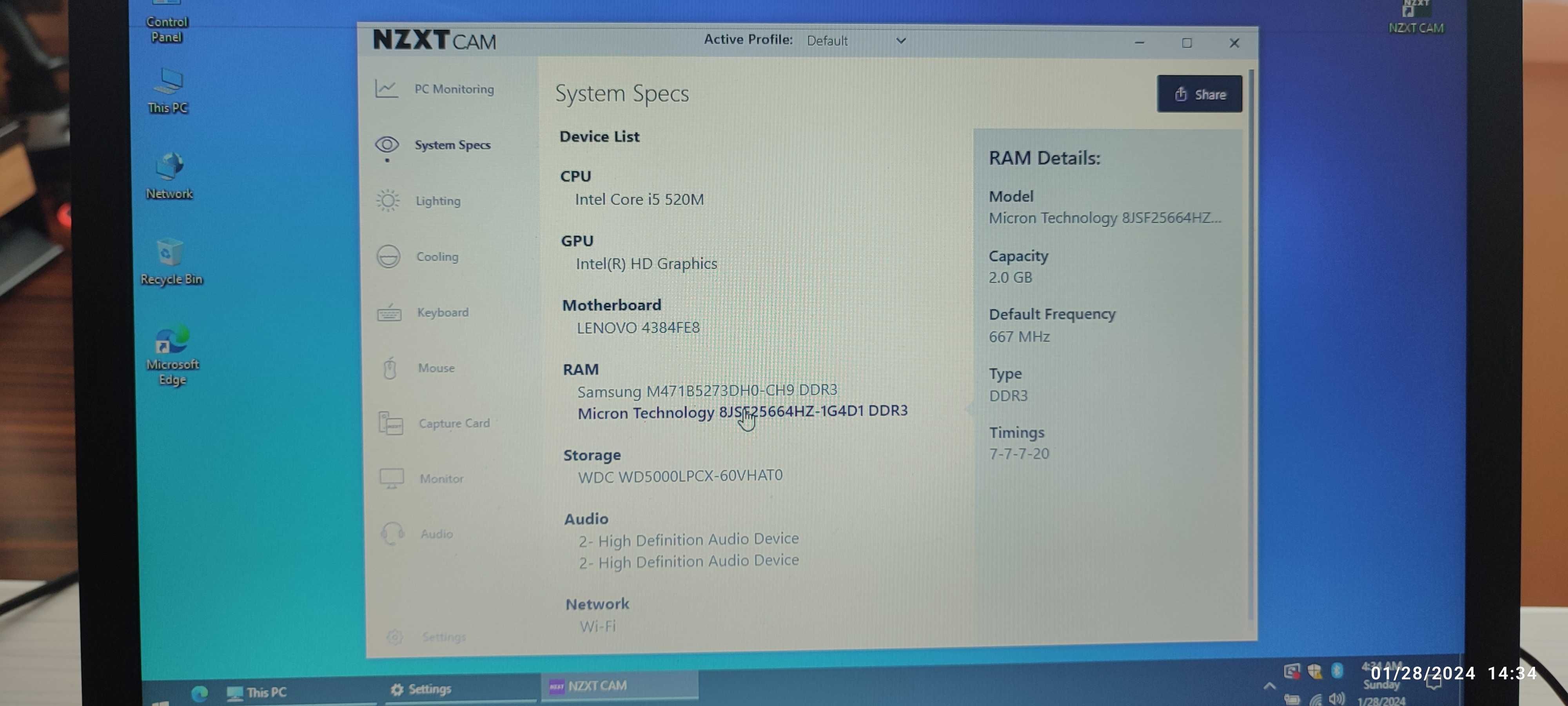Click the Bluetooth tray icon

pyautogui.click(x=1337, y=671)
